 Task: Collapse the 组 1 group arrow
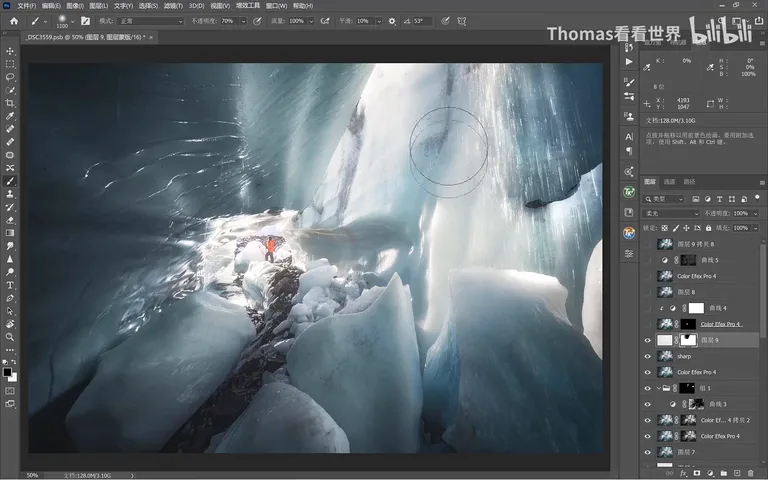(658, 388)
